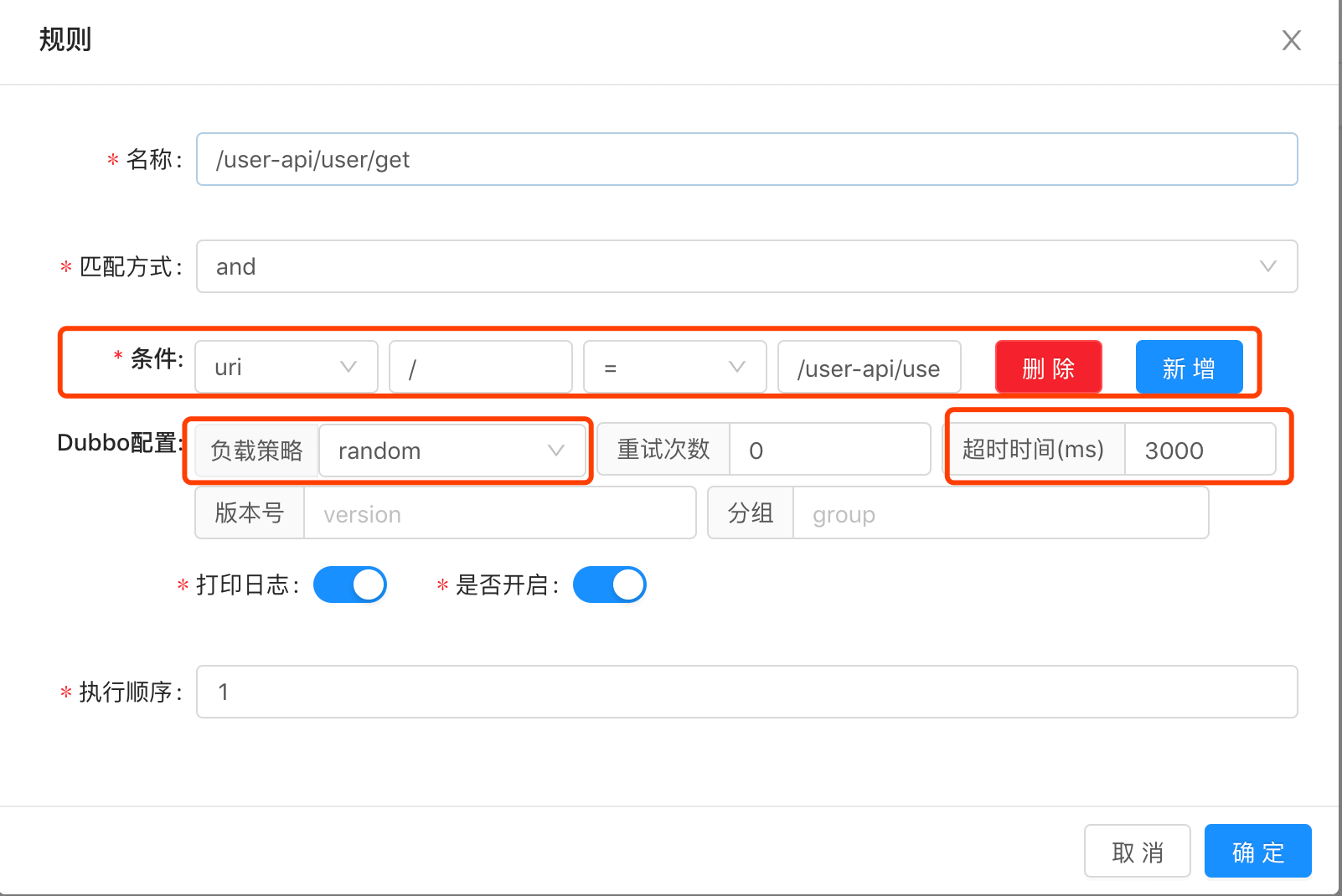Open the 匹配方式 dropdown showing 'and'
Viewport: 1342px width, 896px height.
746,266
